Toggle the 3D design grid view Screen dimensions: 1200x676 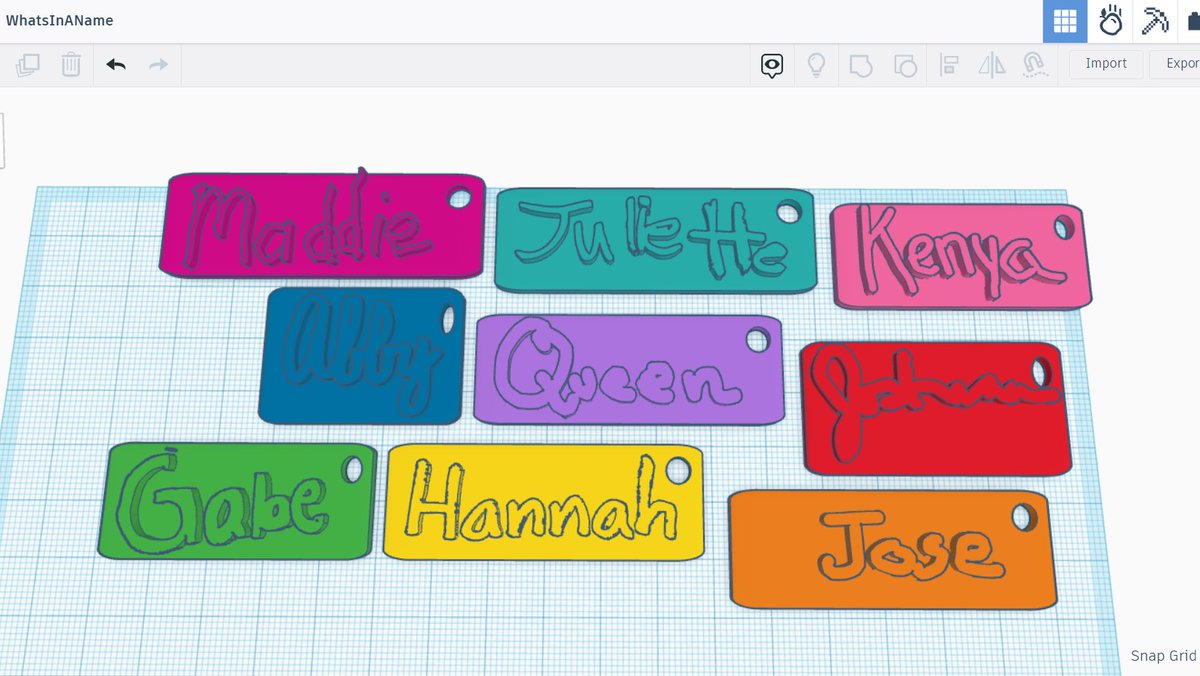[x=1066, y=21]
